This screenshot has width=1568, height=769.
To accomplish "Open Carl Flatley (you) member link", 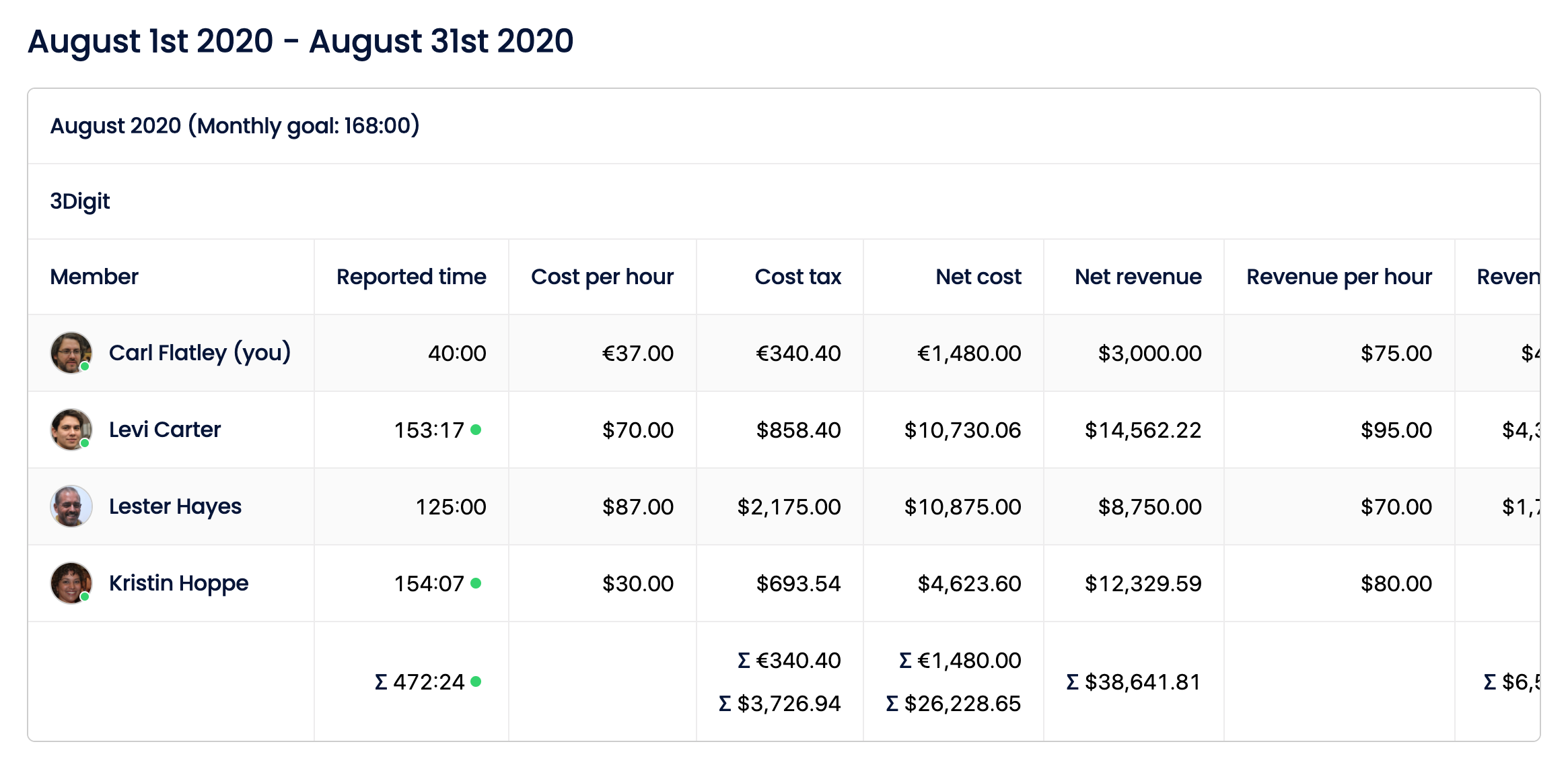I will point(199,352).
